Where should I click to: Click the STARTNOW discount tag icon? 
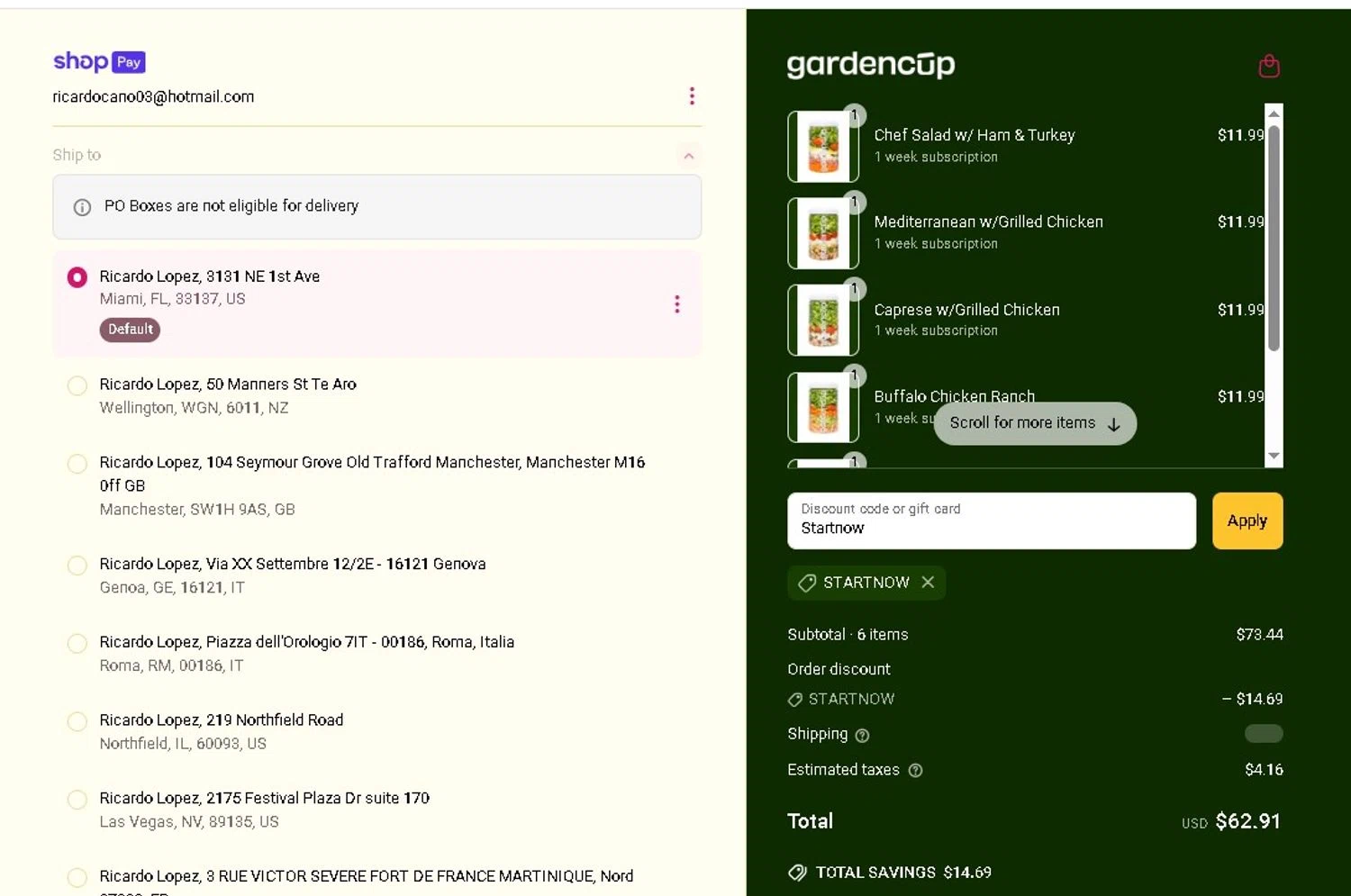click(807, 583)
